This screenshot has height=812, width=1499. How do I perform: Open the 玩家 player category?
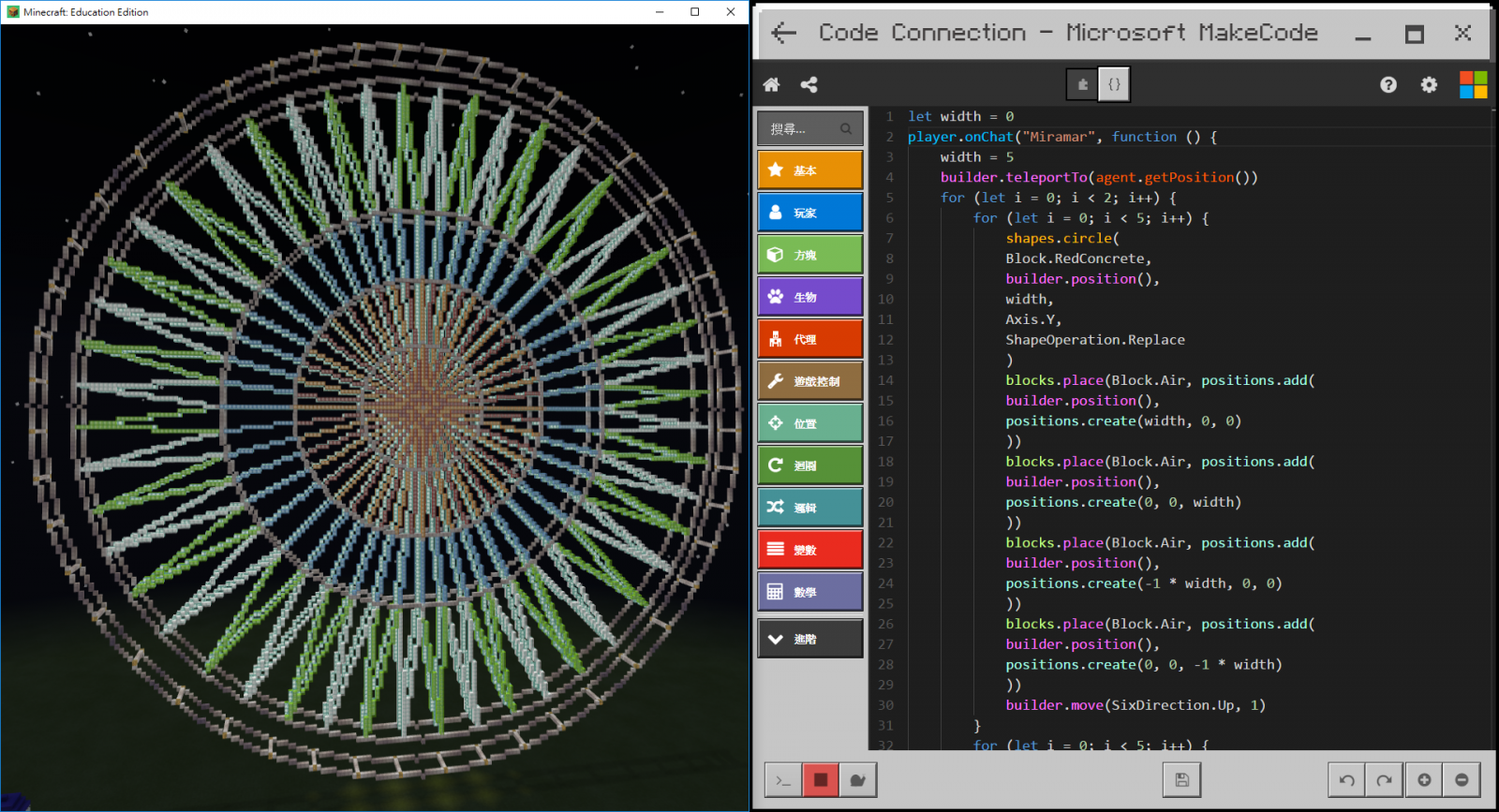tap(809, 213)
